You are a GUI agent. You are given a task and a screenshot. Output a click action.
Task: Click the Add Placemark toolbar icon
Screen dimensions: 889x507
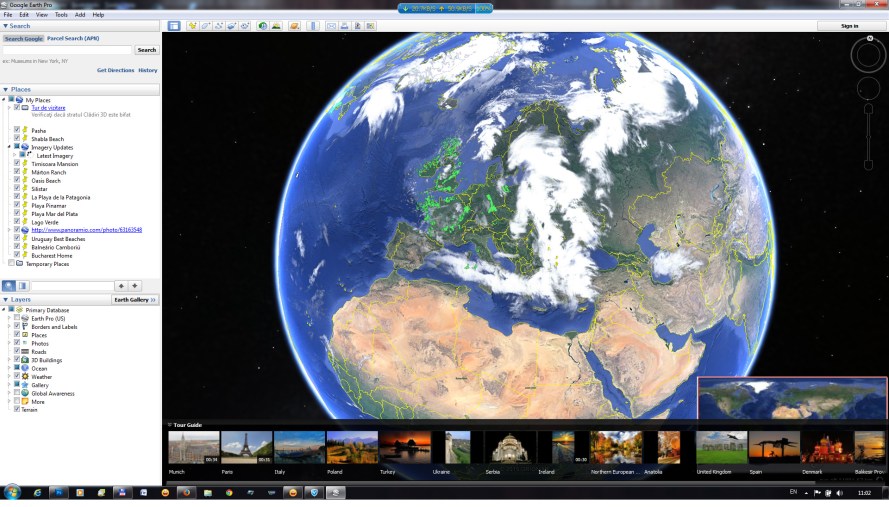coord(193,25)
